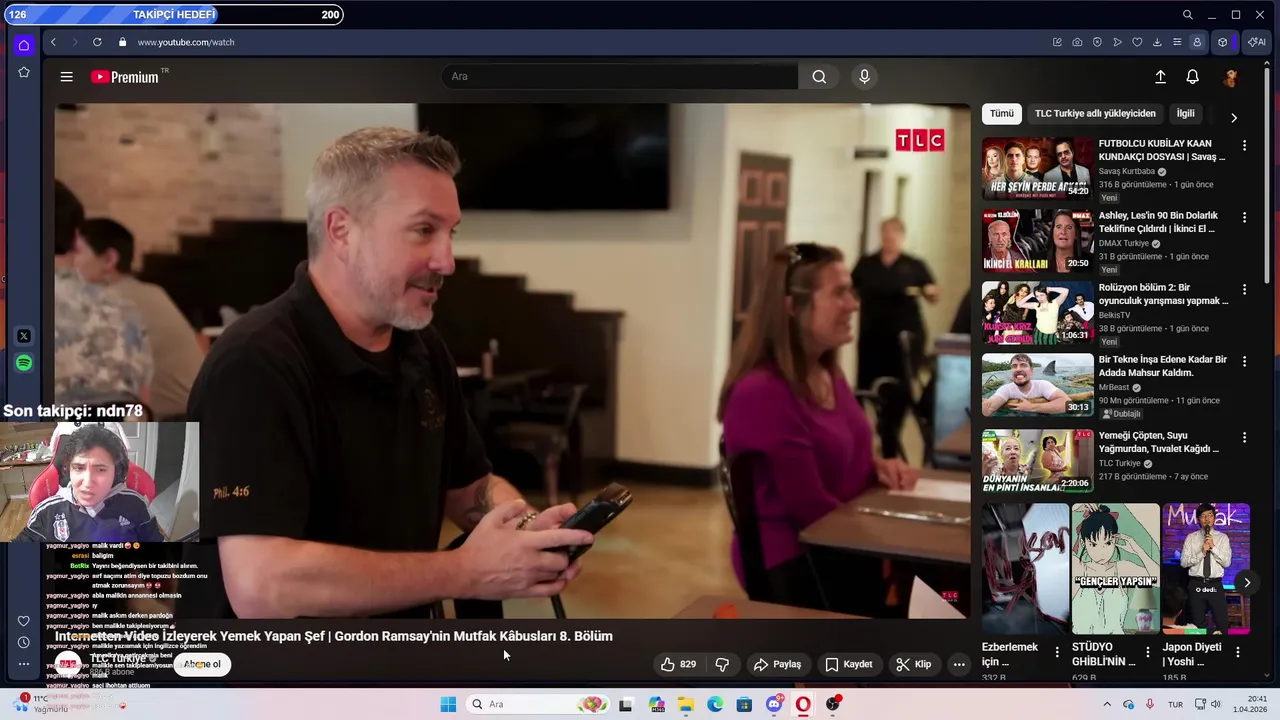Go back with the browser back arrow
The height and width of the screenshot is (720, 1280).
pos(53,42)
